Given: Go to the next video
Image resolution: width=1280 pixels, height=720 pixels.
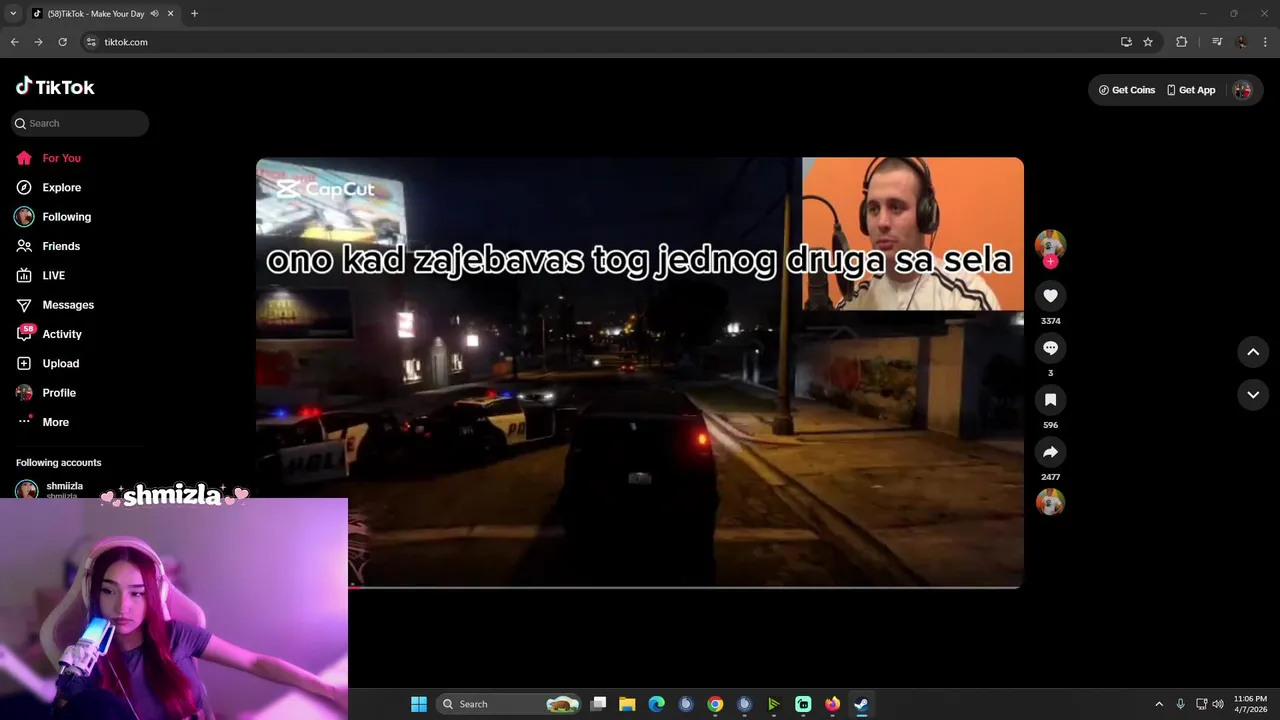Looking at the screenshot, I should tap(1253, 395).
